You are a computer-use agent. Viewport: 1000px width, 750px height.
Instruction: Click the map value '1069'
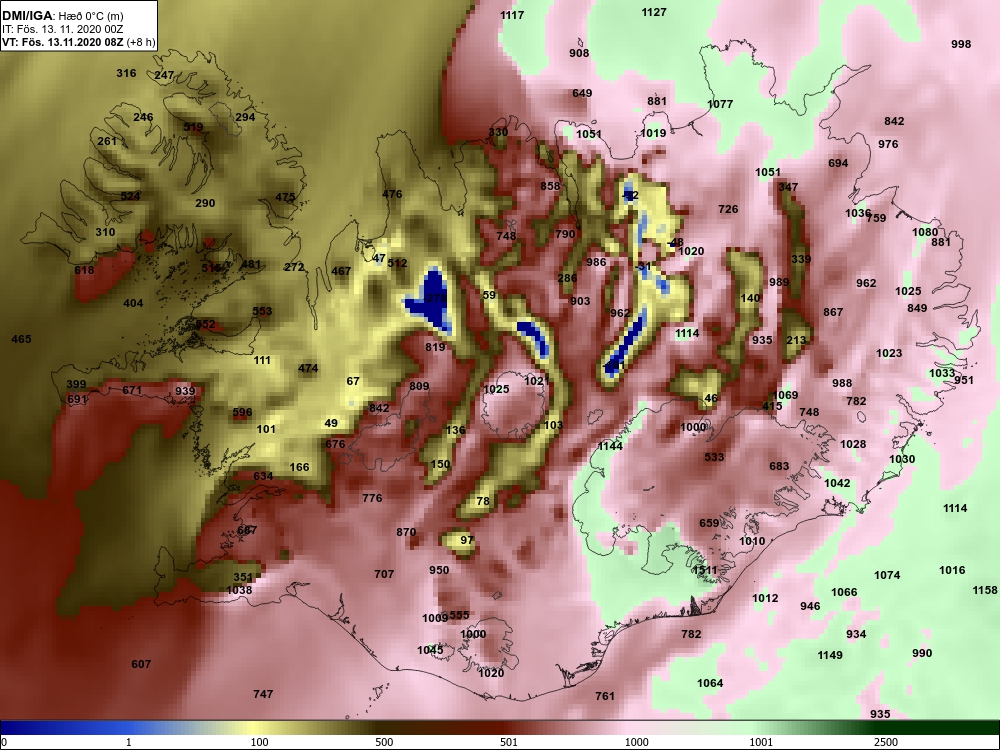(785, 395)
